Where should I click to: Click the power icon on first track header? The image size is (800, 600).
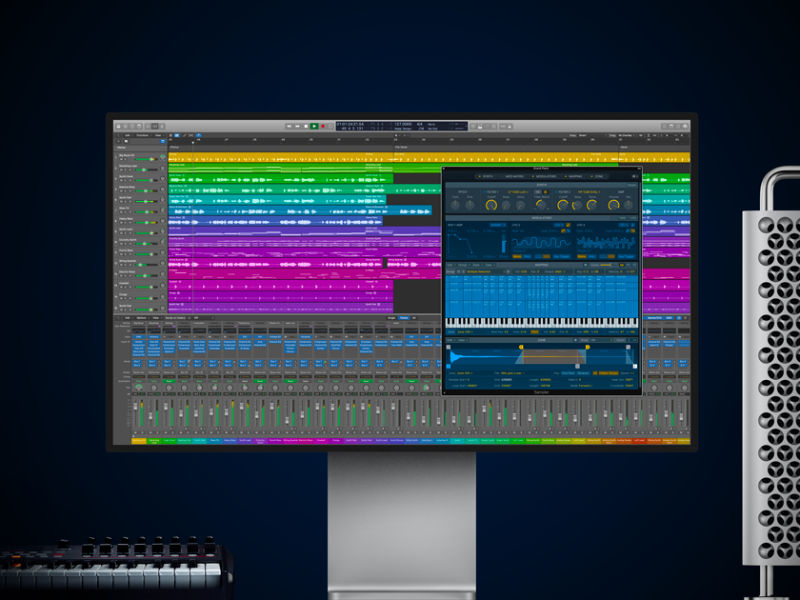pos(163,157)
